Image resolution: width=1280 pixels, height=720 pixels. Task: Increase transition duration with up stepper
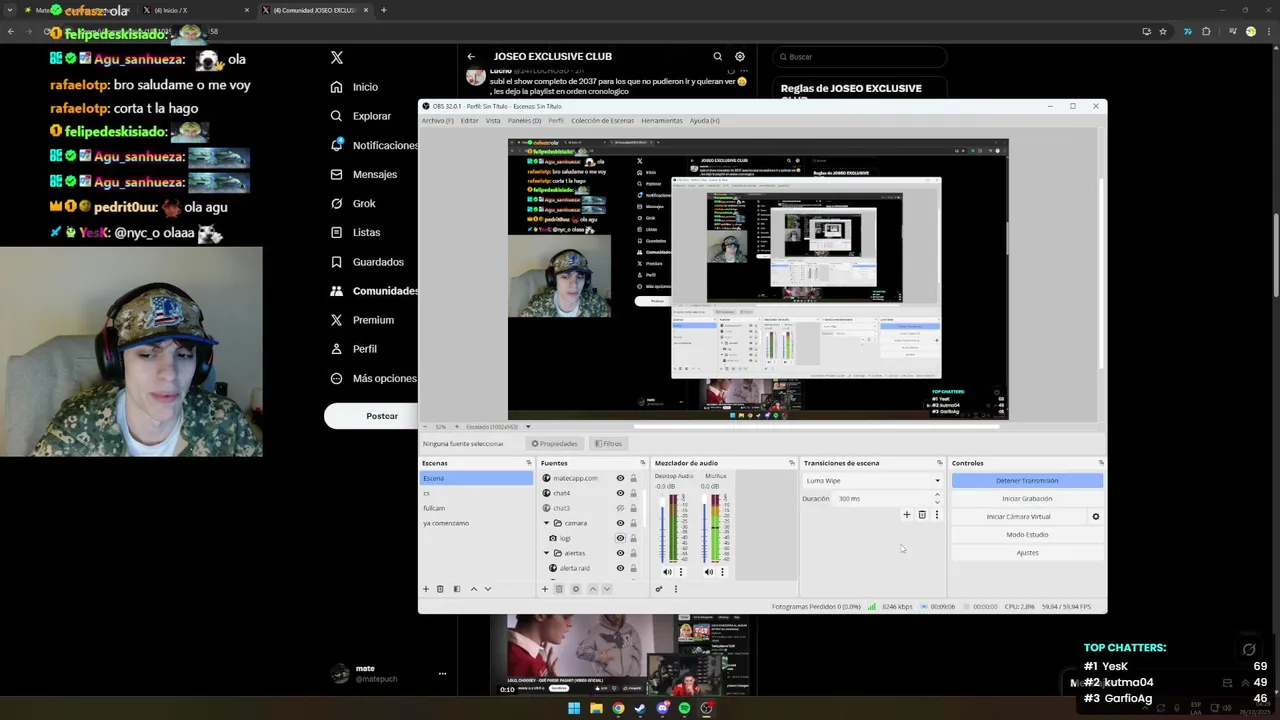(x=937, y=495)
